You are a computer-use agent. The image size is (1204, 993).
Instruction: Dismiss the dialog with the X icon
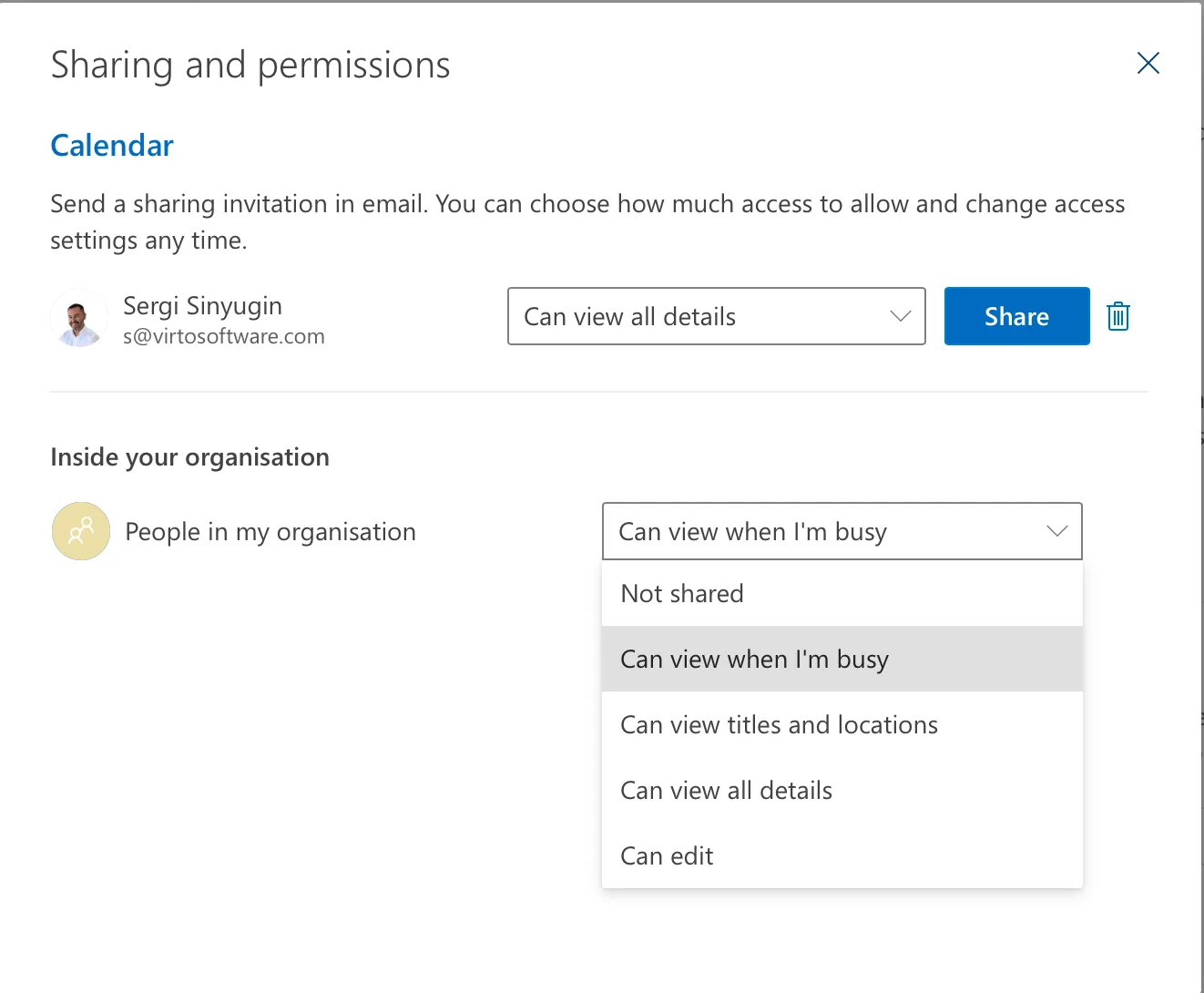coord(1148,64)
